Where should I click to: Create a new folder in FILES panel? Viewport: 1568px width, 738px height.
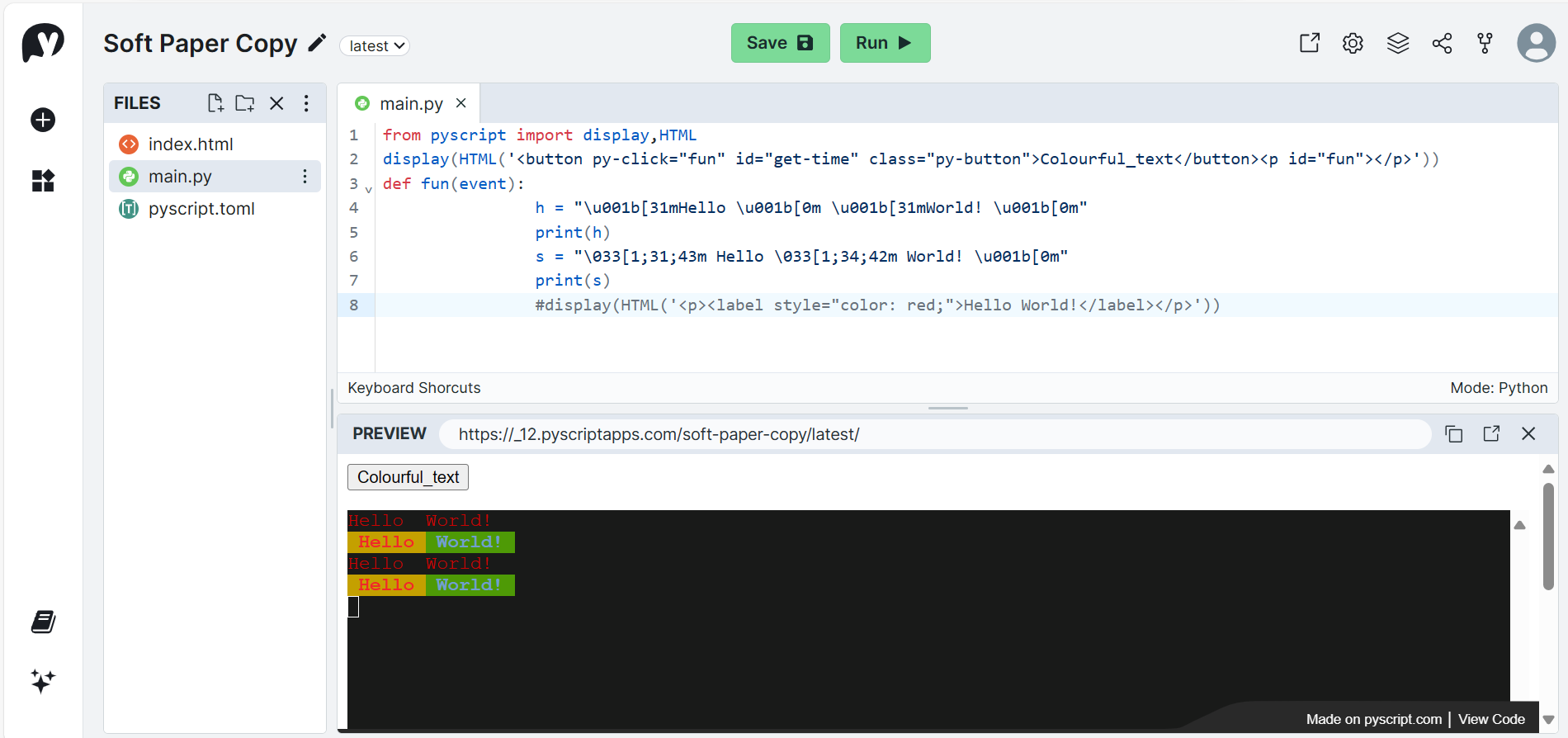pyautogui.click(x=245, y=103)
